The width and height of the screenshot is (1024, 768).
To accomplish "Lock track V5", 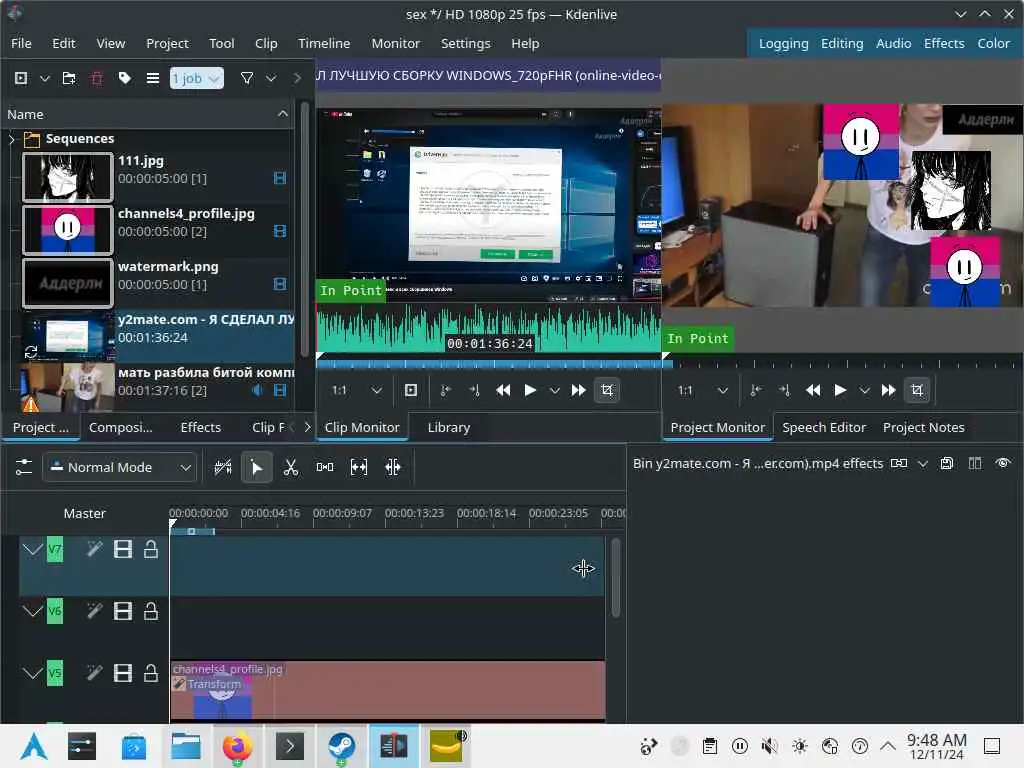I will click(x=151, y=673).
